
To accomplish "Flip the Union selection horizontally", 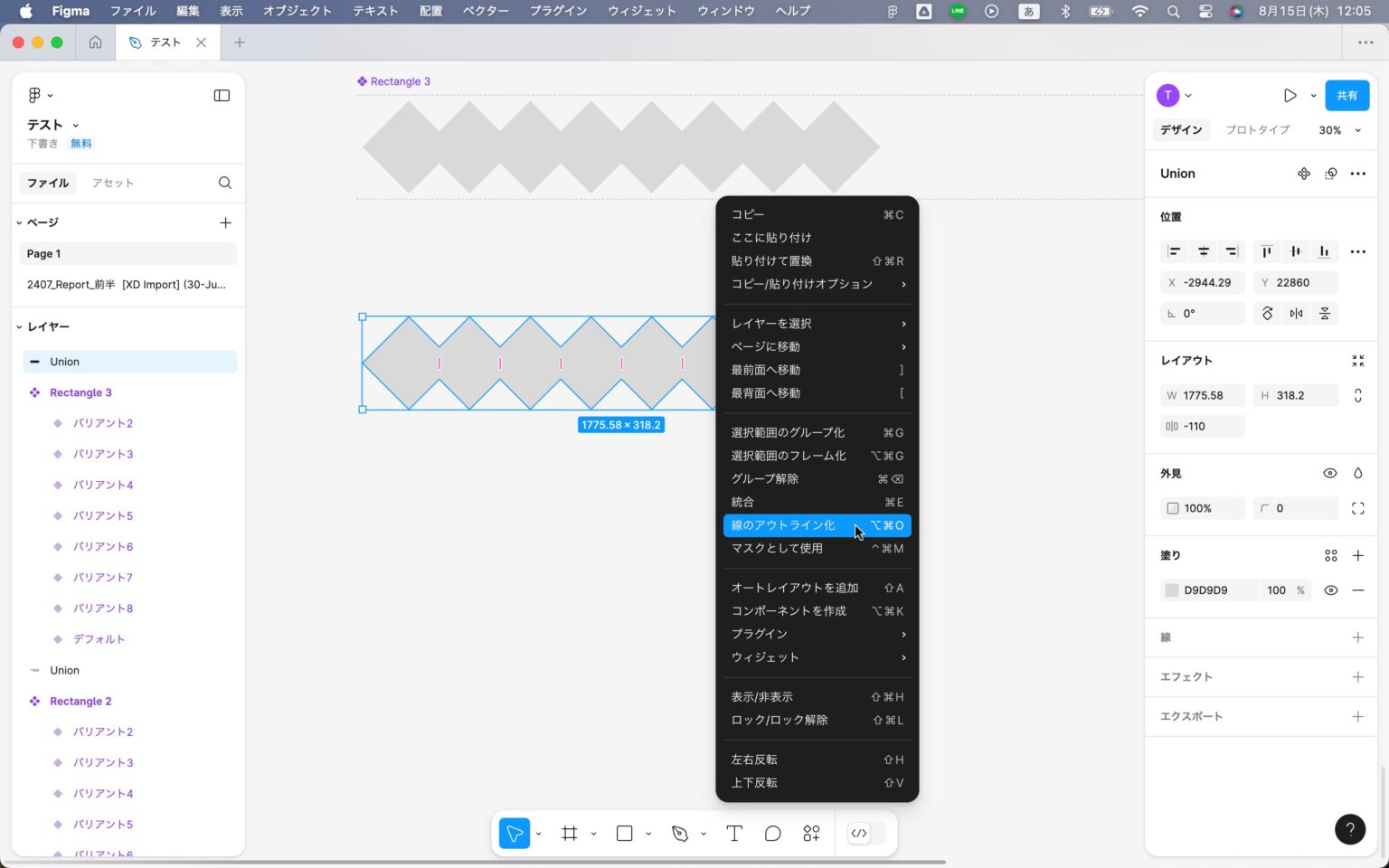I will tap(1296, 313).
